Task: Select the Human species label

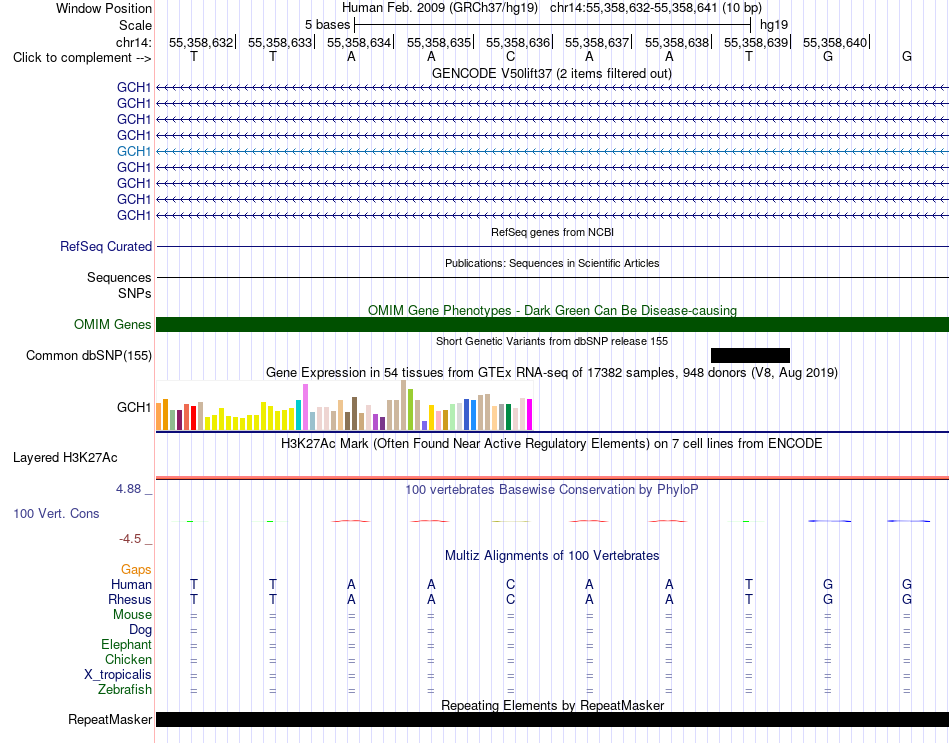Action: pos(131,585)
